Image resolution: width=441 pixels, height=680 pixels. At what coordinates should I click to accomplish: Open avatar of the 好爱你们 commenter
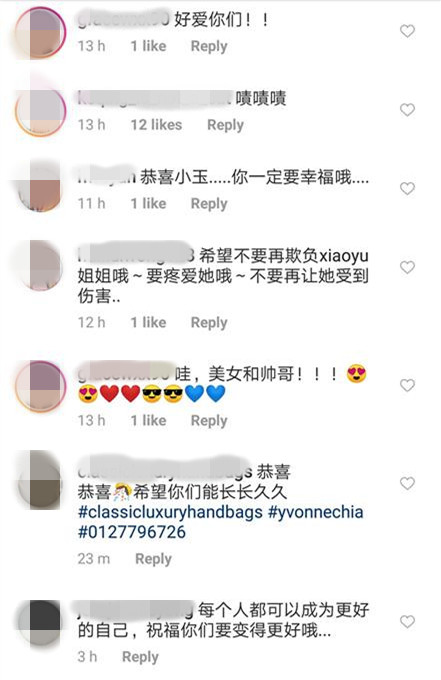point(40,33)
